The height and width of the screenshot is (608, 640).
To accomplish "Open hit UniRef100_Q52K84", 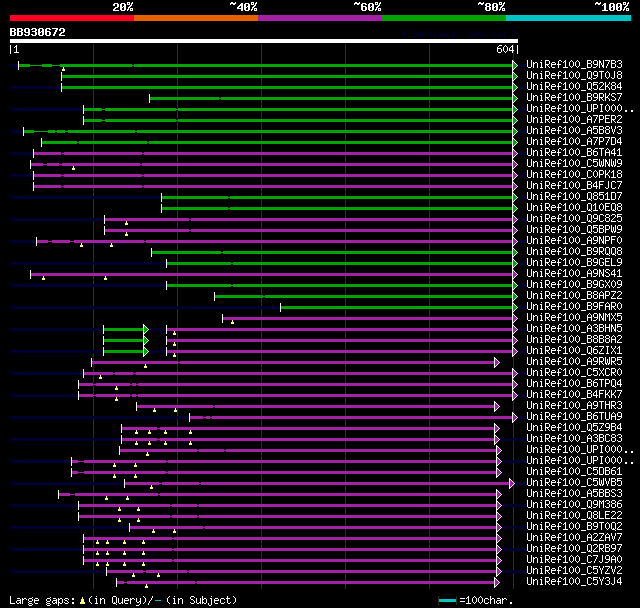I will (574, 87).
